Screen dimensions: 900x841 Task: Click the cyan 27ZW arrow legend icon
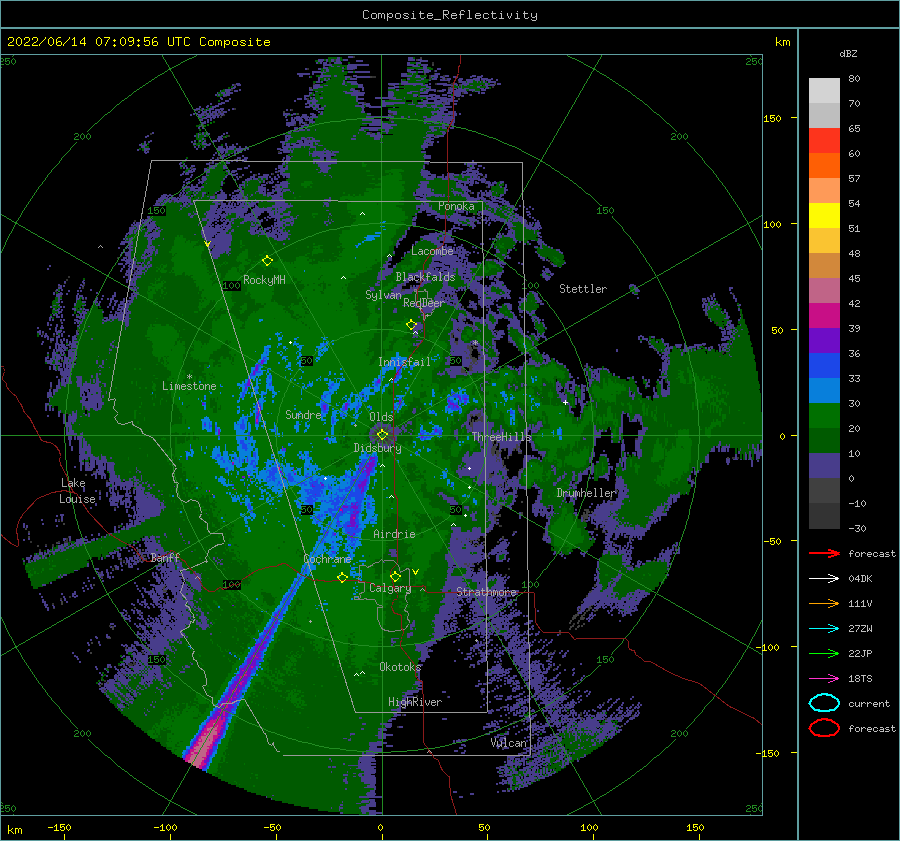point(824,628)
